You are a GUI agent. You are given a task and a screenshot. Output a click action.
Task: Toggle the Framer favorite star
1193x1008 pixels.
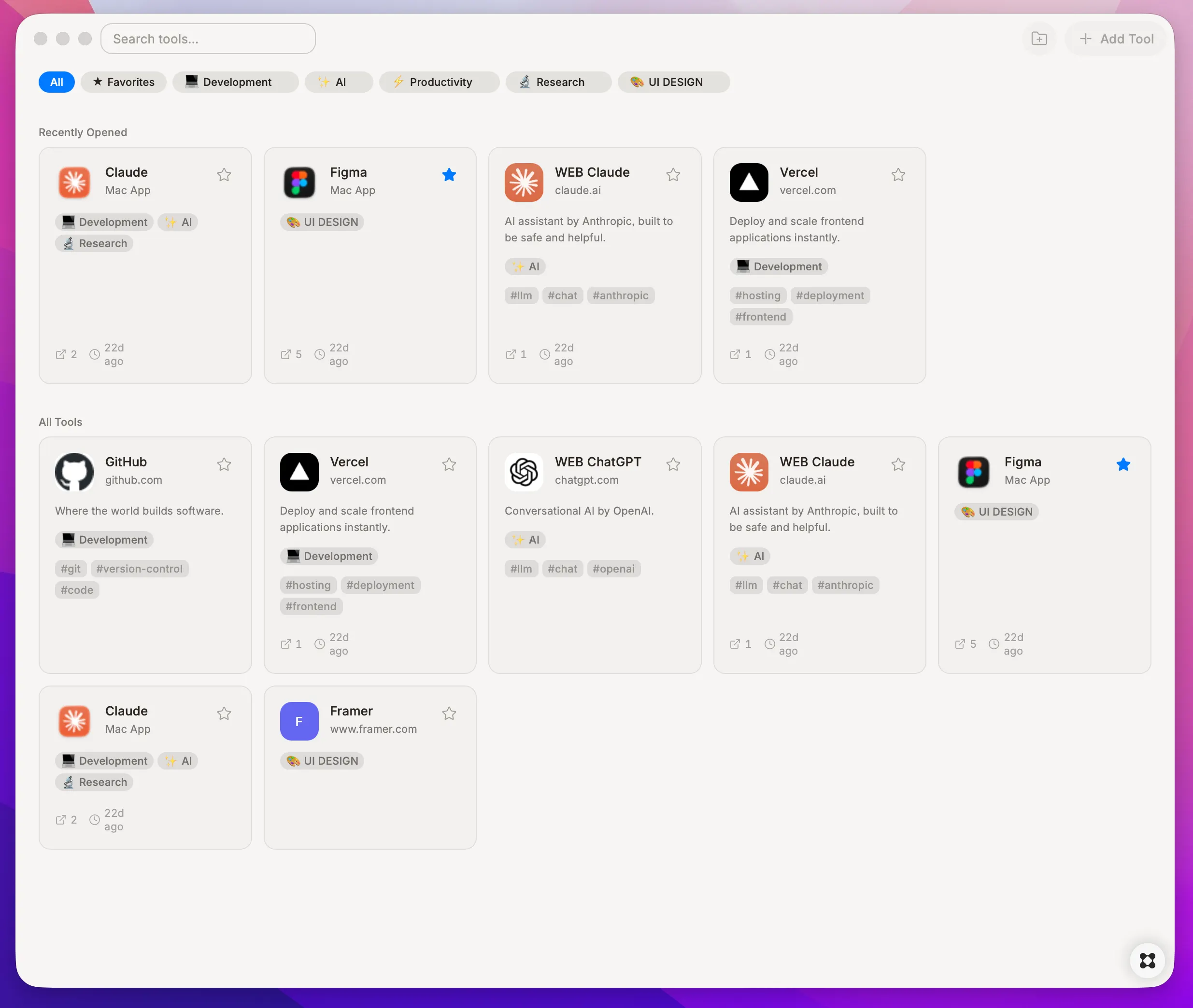[x=449, y=714]
